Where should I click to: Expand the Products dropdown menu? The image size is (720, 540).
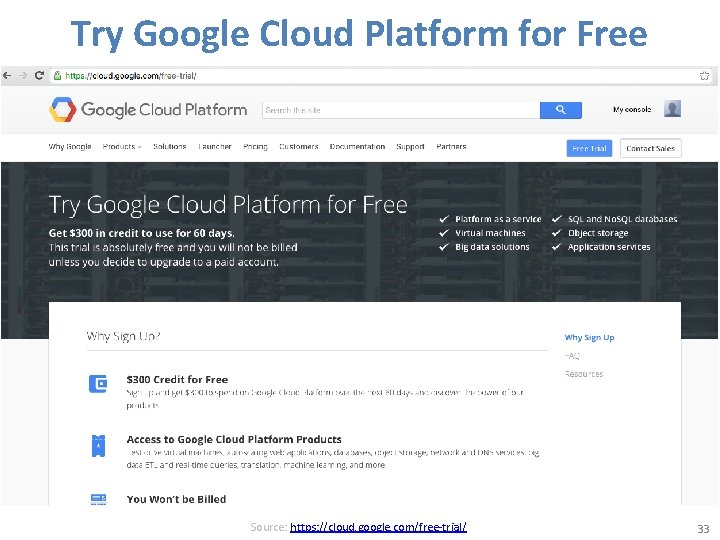(122, 146)
